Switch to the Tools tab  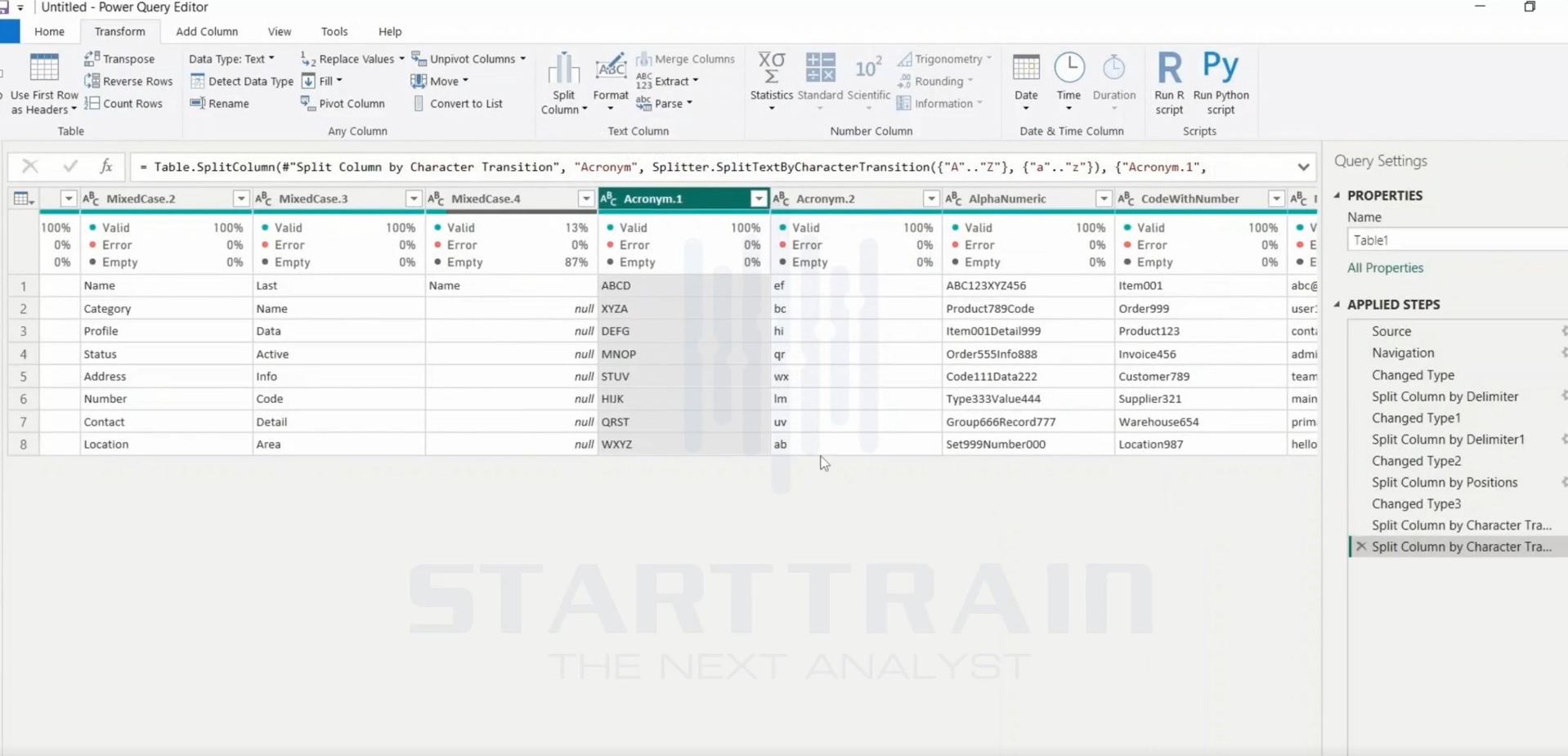(x=334, y=31)
